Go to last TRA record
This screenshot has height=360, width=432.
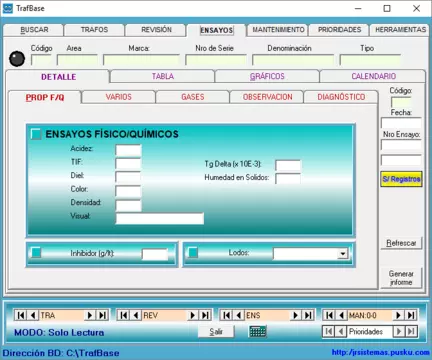click(102, 315)
